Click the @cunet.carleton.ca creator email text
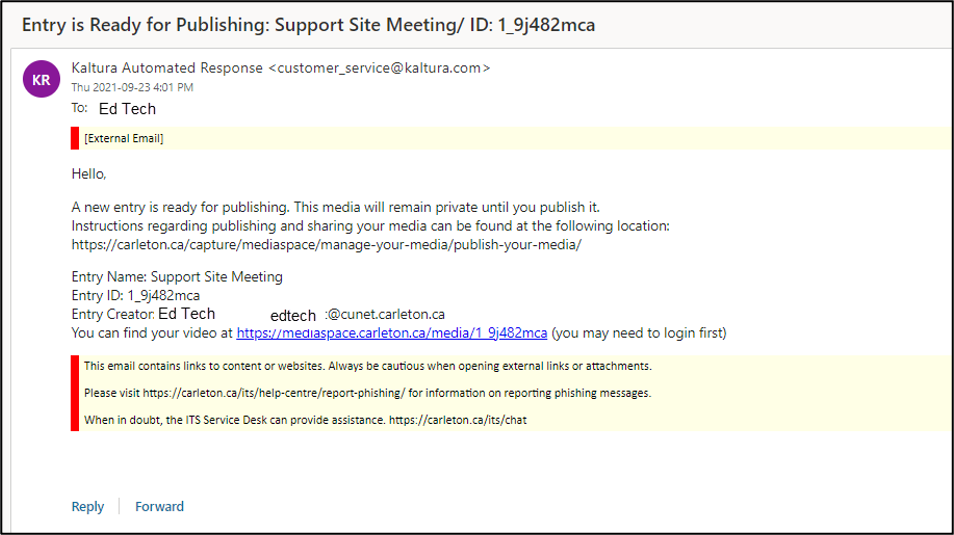Viewport: 954px width, 535px height. point(386,314)
